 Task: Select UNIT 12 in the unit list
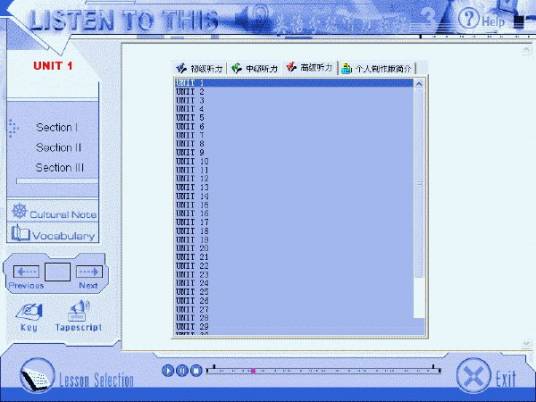(294, 179)
